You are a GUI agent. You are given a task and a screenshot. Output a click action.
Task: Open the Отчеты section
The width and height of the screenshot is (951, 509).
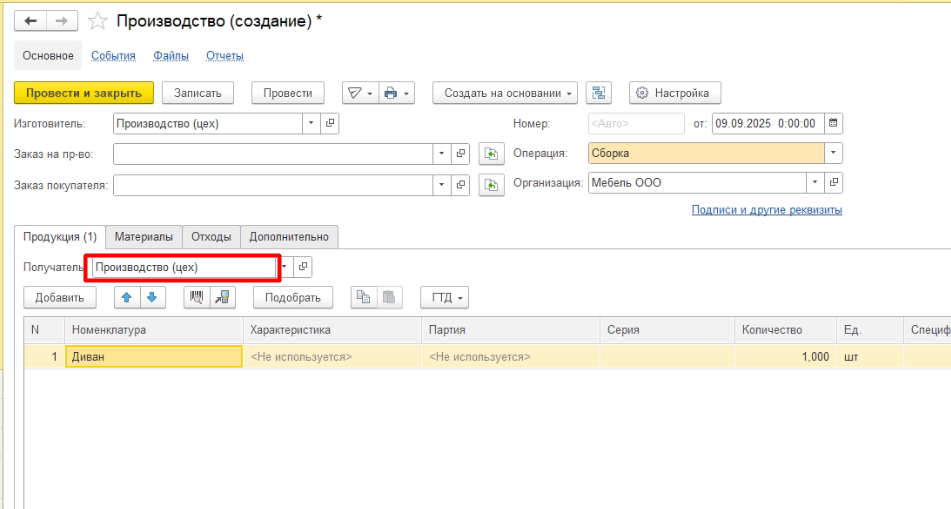click(x=225, y=56)
